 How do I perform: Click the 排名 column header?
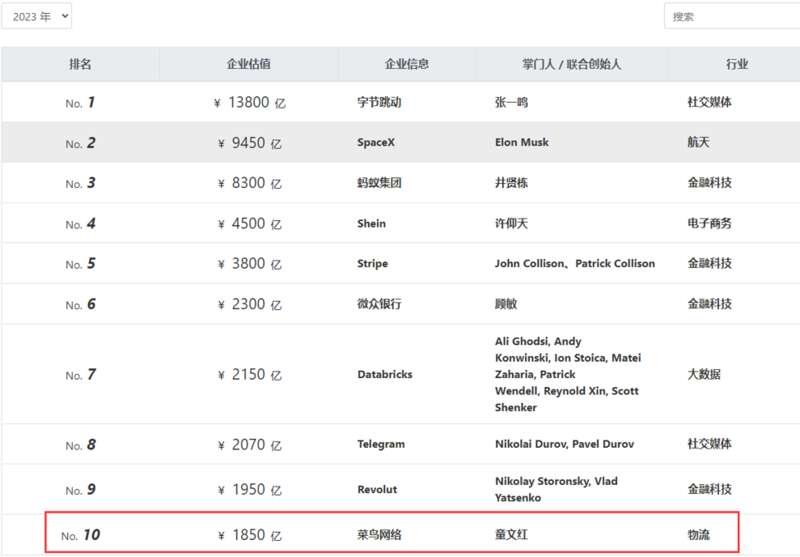click(x=80, y=64)
